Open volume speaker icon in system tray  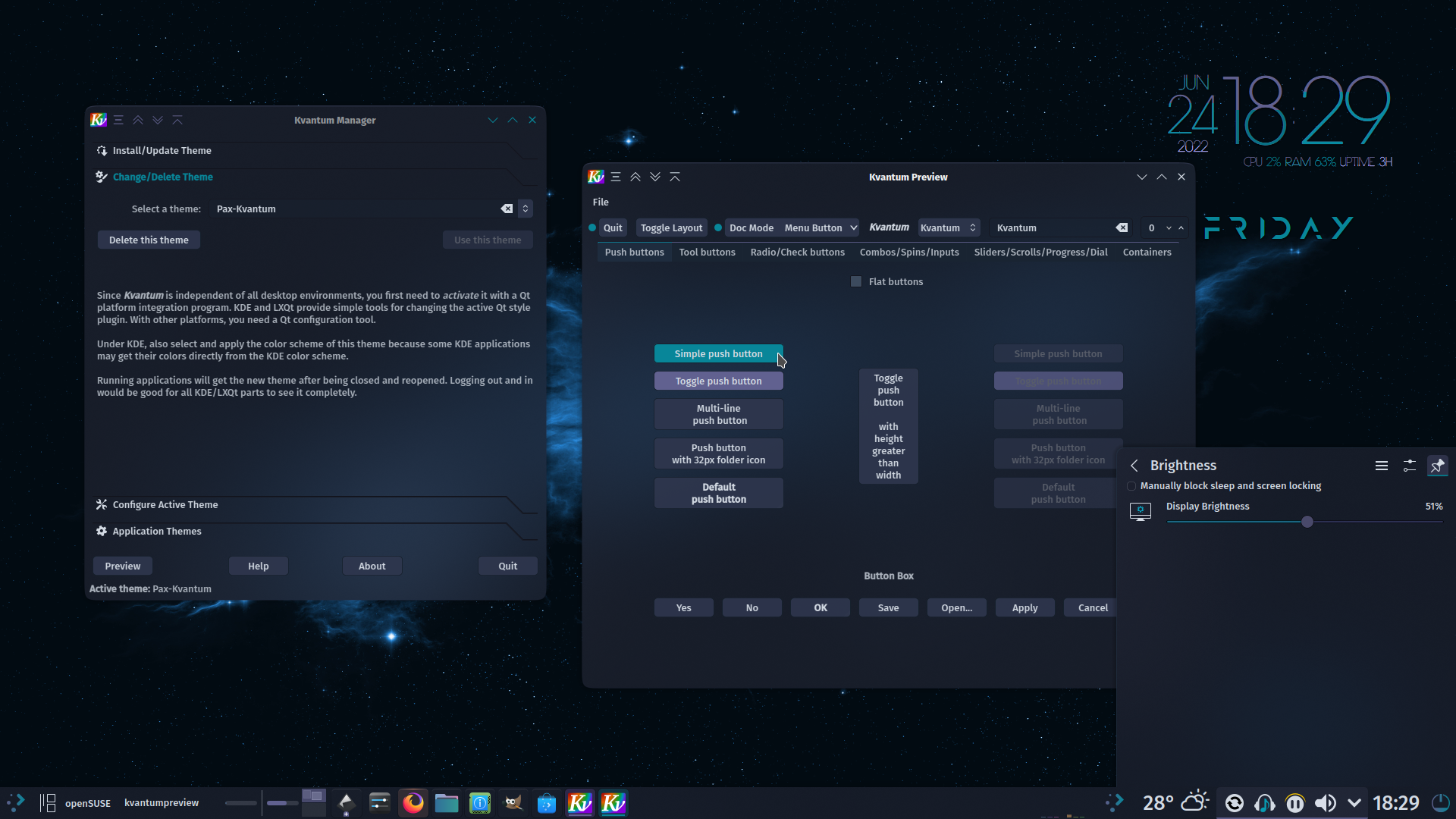click(1326, 803)
